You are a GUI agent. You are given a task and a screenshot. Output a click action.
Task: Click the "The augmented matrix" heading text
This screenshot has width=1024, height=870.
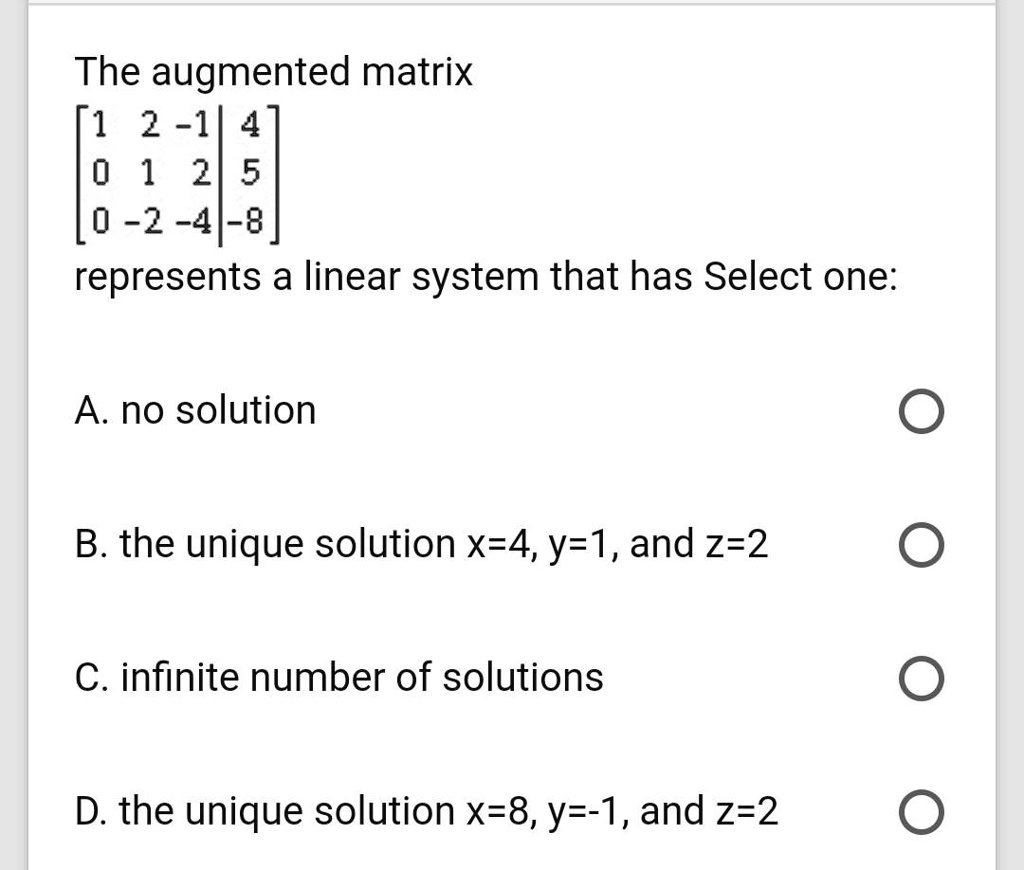pos(274,72)
